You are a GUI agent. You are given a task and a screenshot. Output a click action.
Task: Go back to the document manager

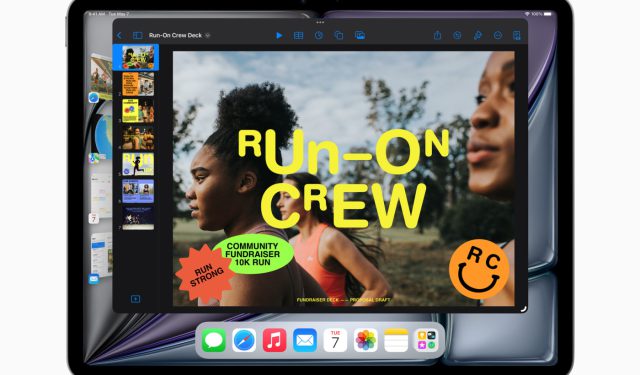click(x=119, y=36)
